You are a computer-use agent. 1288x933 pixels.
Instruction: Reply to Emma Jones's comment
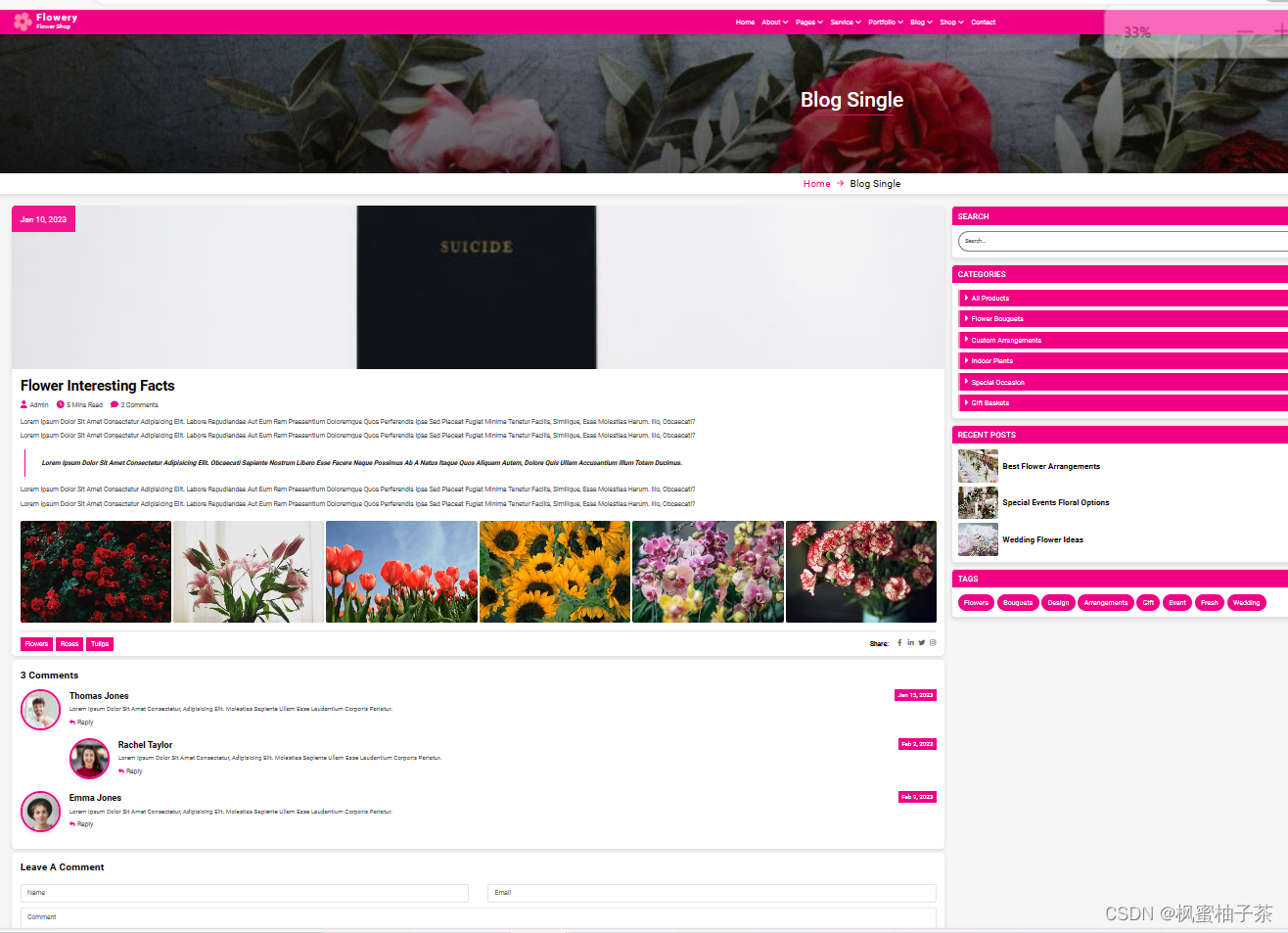(x=82, y=824)
